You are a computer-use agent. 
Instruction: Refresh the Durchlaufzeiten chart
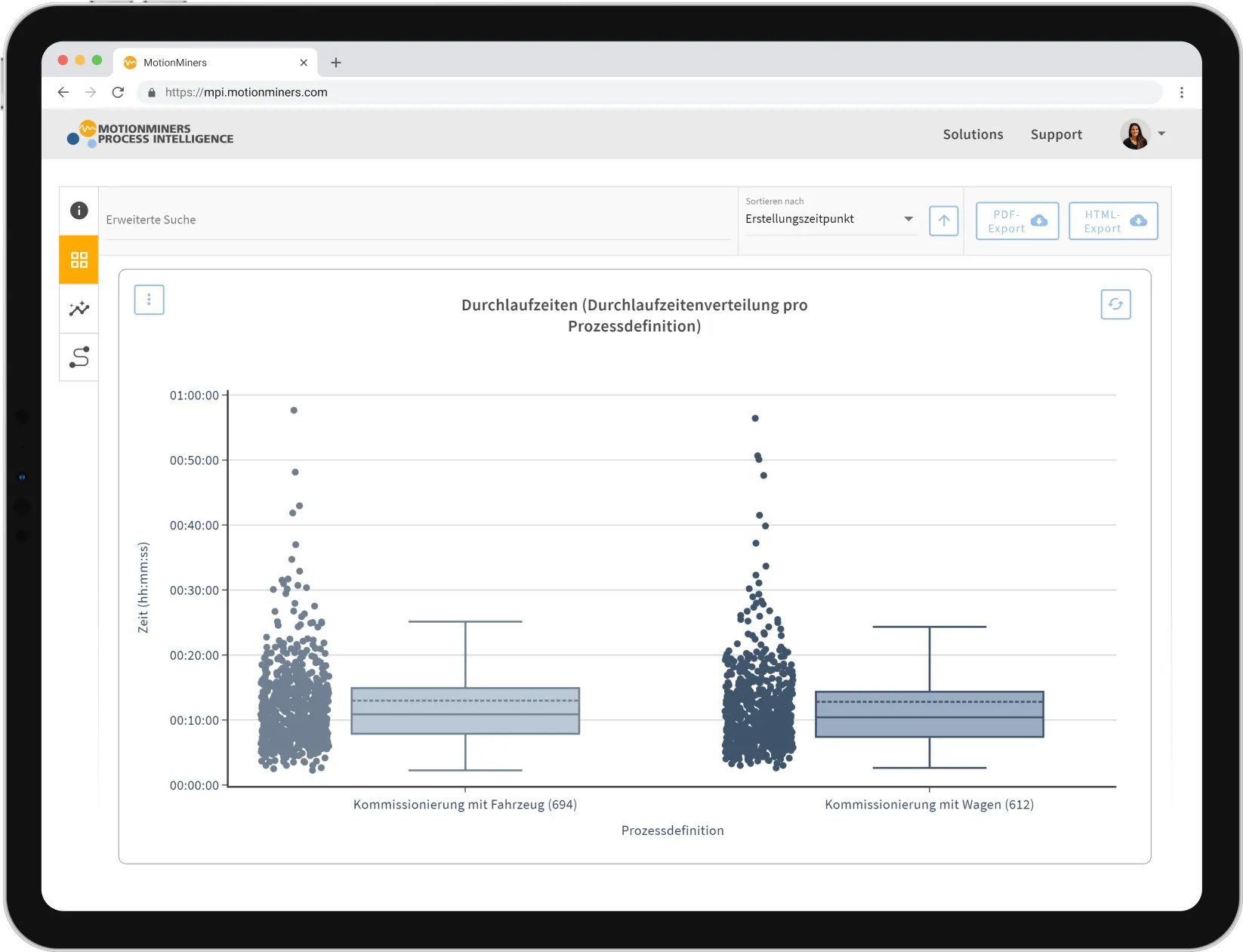(1116, 304)
